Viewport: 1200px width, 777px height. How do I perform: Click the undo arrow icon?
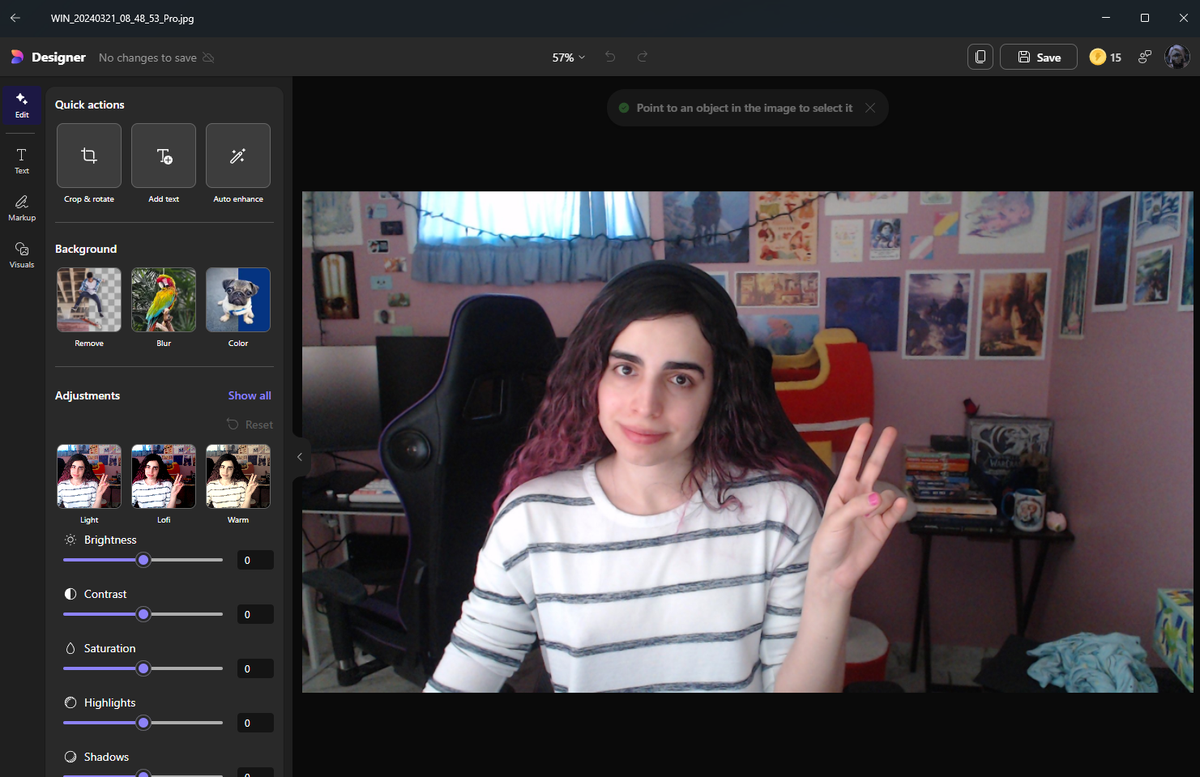point(610,57)
